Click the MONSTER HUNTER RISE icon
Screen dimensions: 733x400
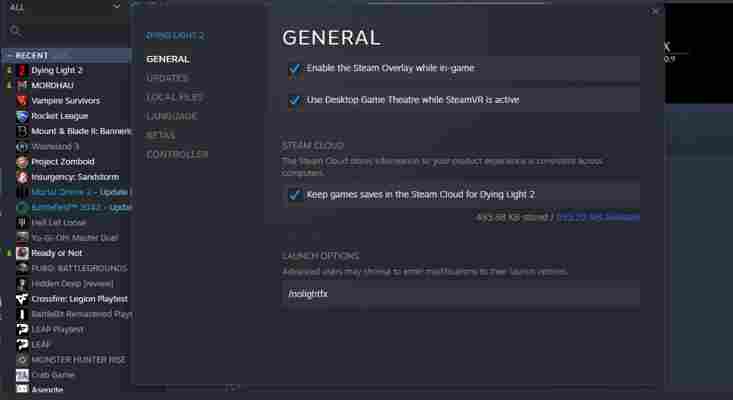click(22, 360)
